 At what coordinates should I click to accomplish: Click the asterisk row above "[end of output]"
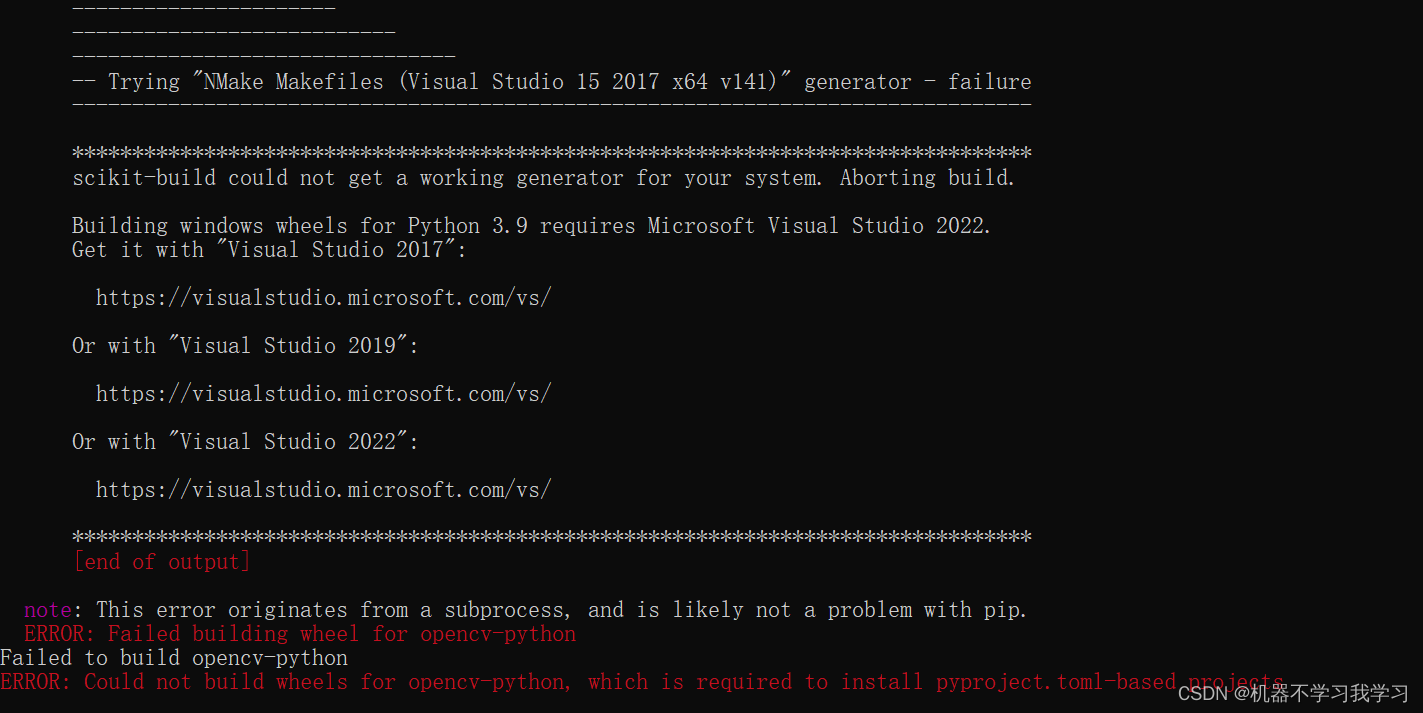[x=551, y=538]
